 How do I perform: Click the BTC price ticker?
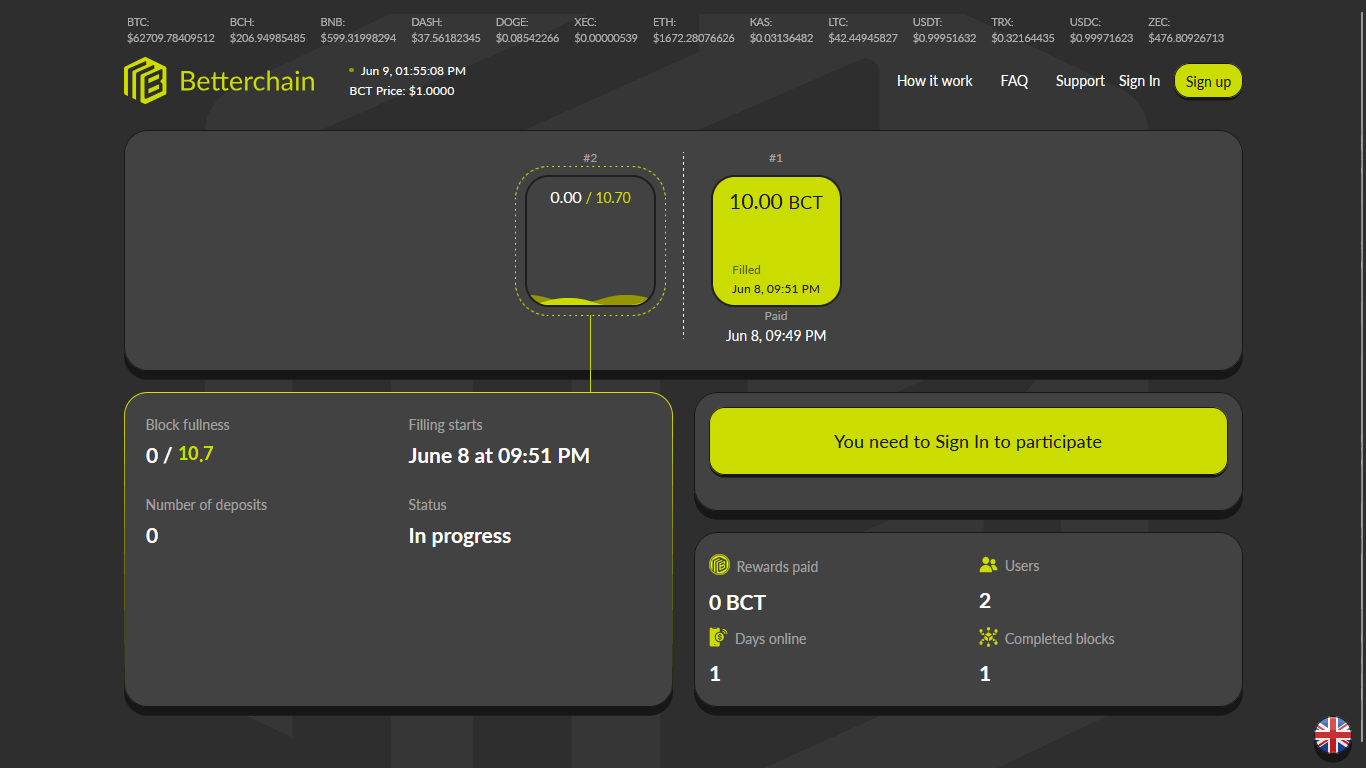click(x=171, y=30)
